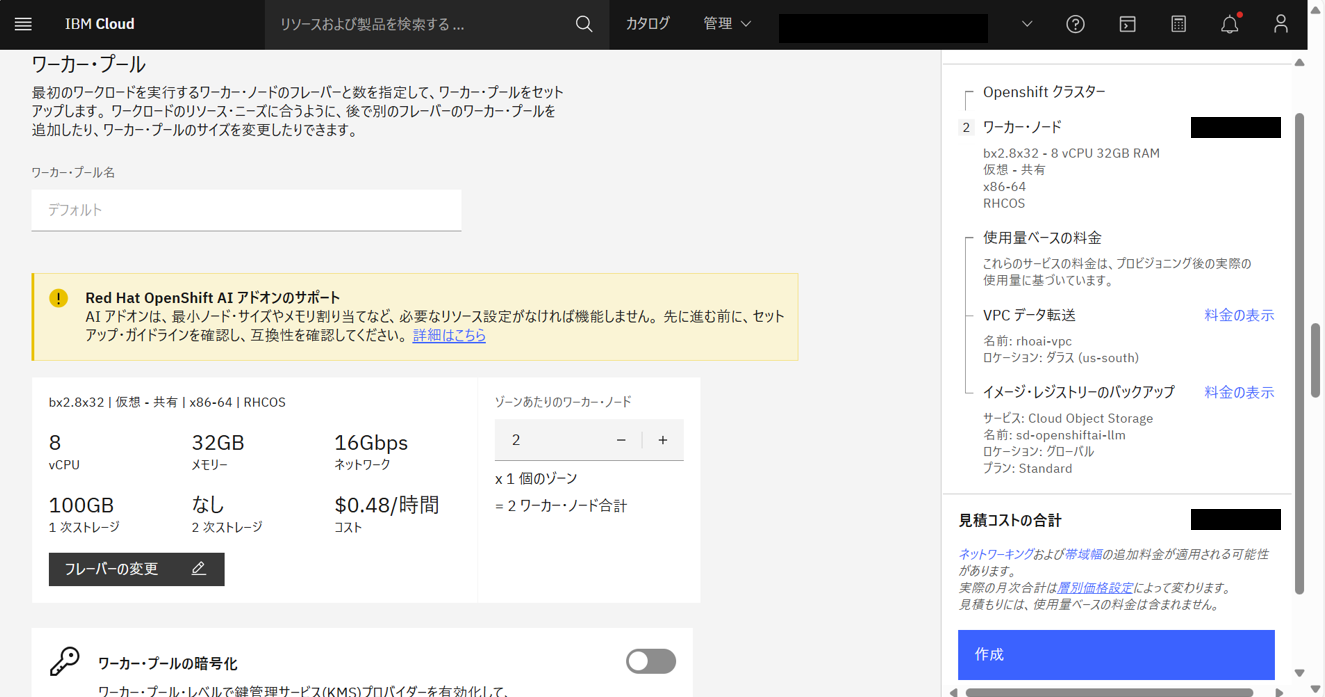Click the 'bx2.8x32 - 8 vCPU 32GB RAM' summary text
This screenshot has height=697, width=1325.
coord(1071,154)
